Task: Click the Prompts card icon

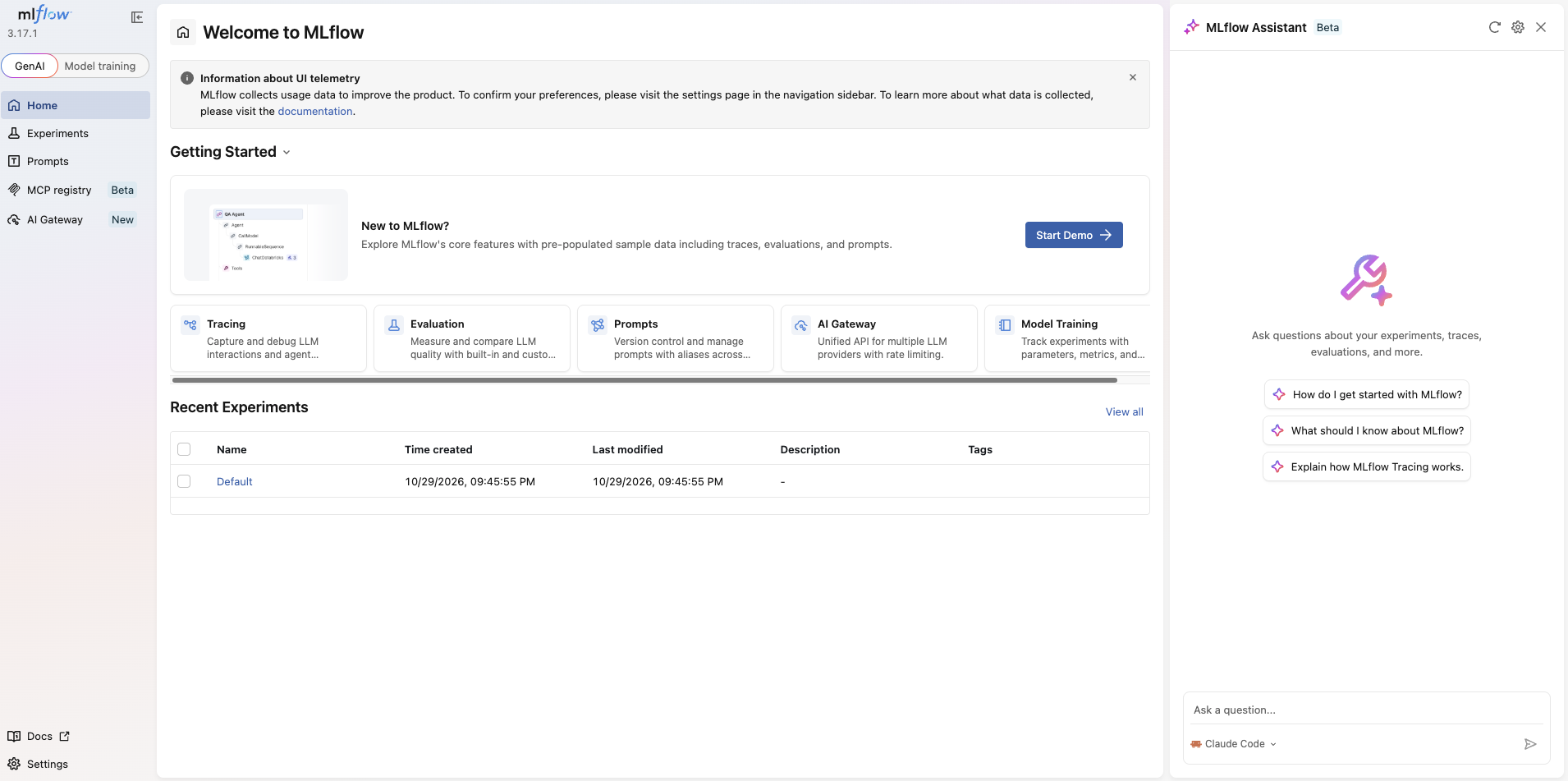Action: tap(598, 325)
